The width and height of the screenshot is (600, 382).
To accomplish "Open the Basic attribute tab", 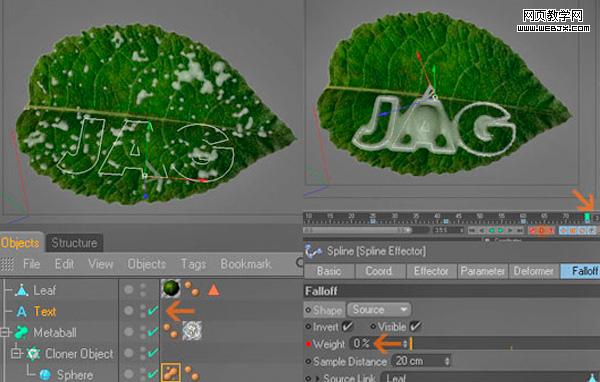I will pos(329,271).
